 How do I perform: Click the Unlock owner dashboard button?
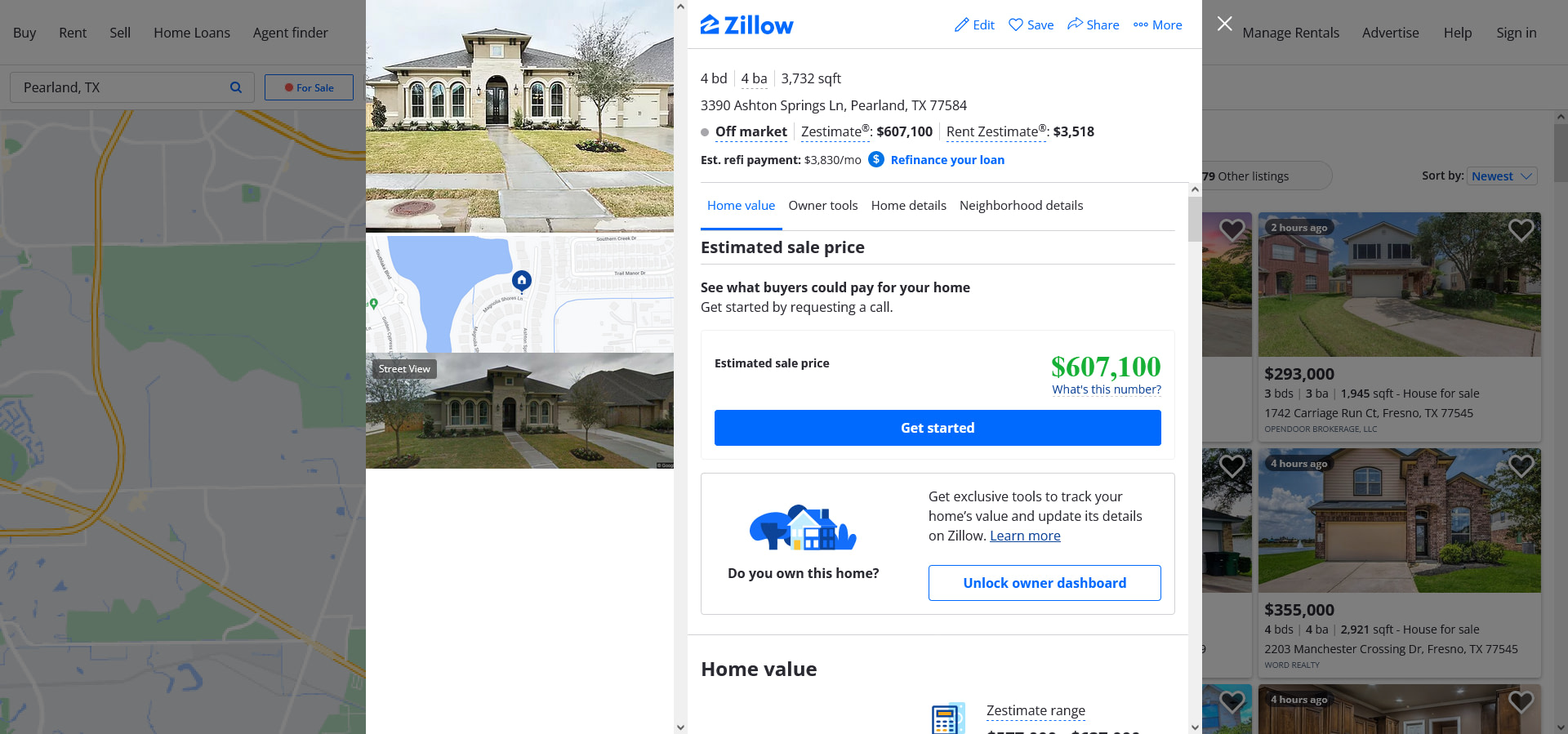click(1045, 583)
